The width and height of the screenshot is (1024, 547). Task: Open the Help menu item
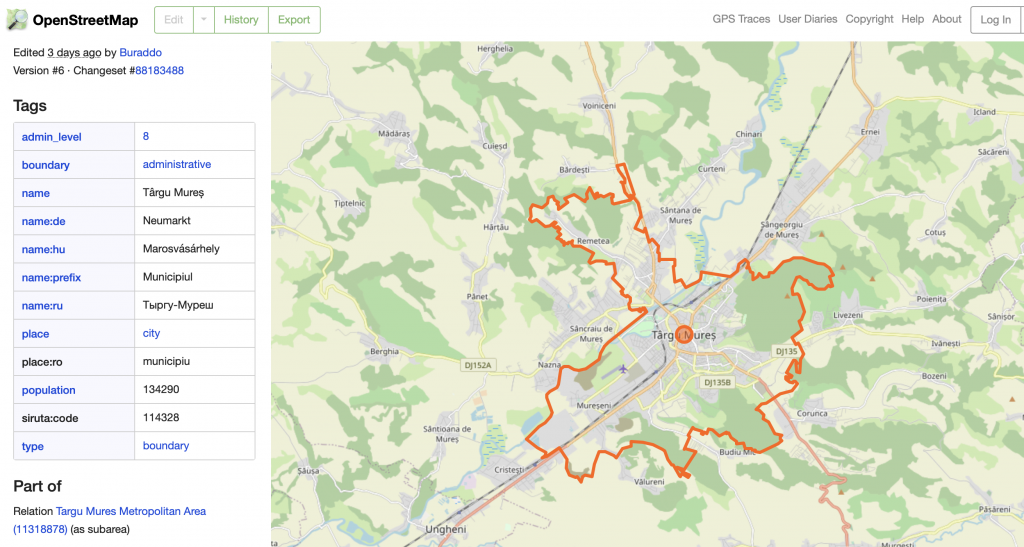[x=912, y=19]
